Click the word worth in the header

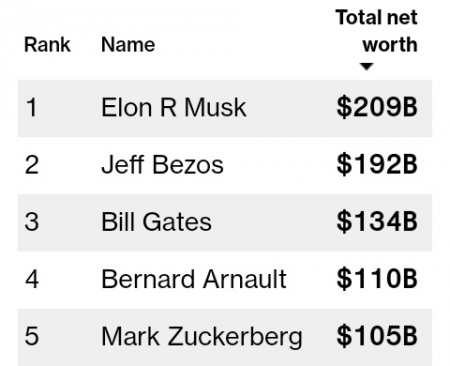pyautogui.click(x=390, y=45)
